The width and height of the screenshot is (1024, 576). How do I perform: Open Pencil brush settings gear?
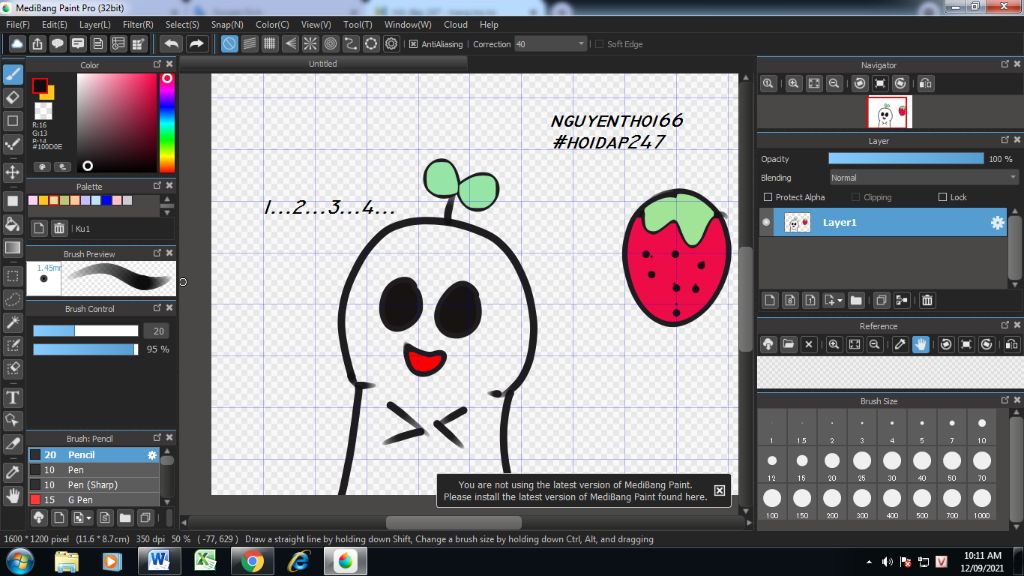[152, 455]
